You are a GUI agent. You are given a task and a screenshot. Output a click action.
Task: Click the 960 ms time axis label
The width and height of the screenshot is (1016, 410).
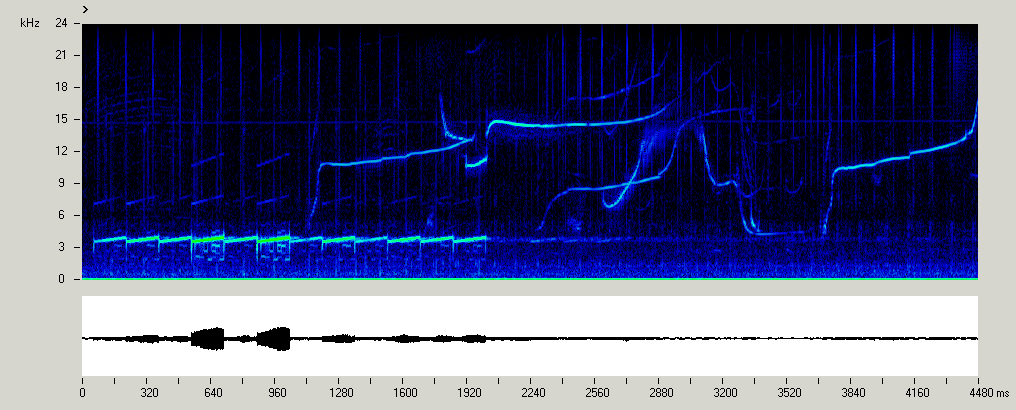tap(277, 393)
